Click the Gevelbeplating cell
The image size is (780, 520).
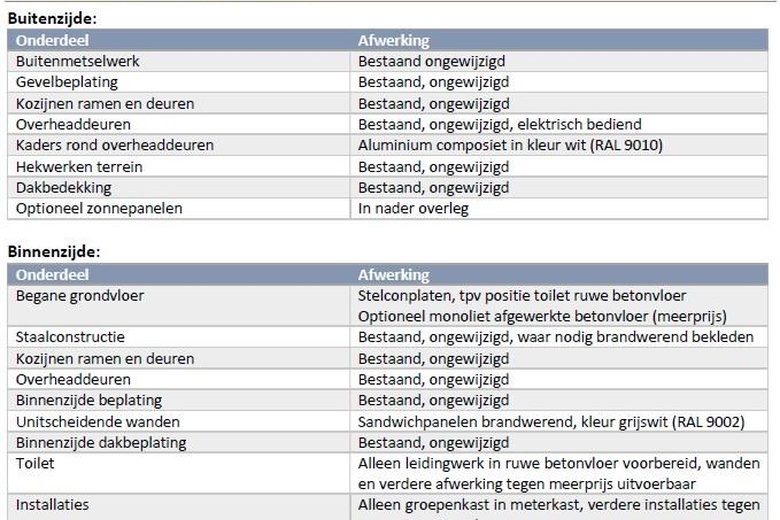pos(67,82)
